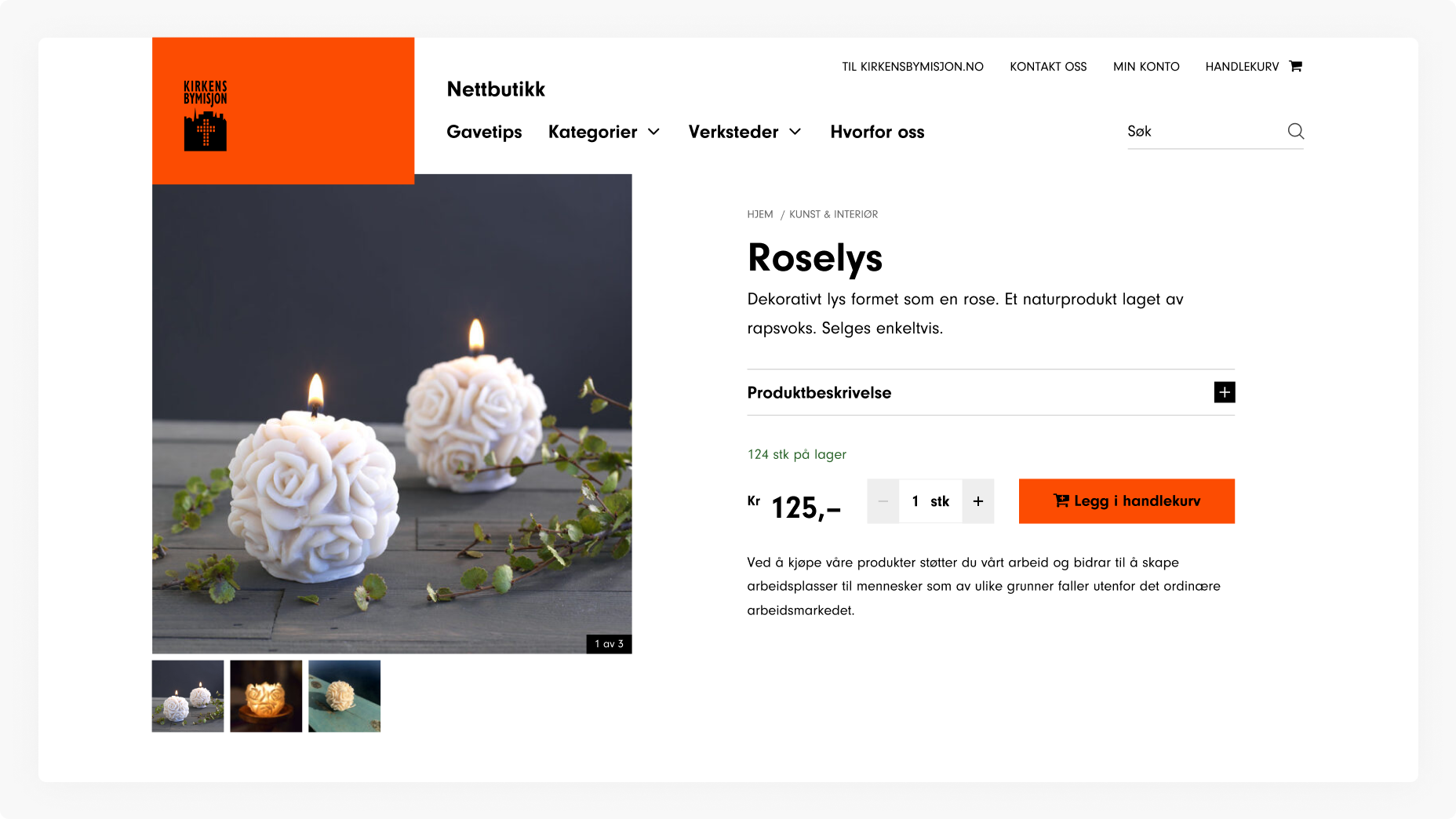Open the Hvorfor oss page

click(x=877, y=132)
